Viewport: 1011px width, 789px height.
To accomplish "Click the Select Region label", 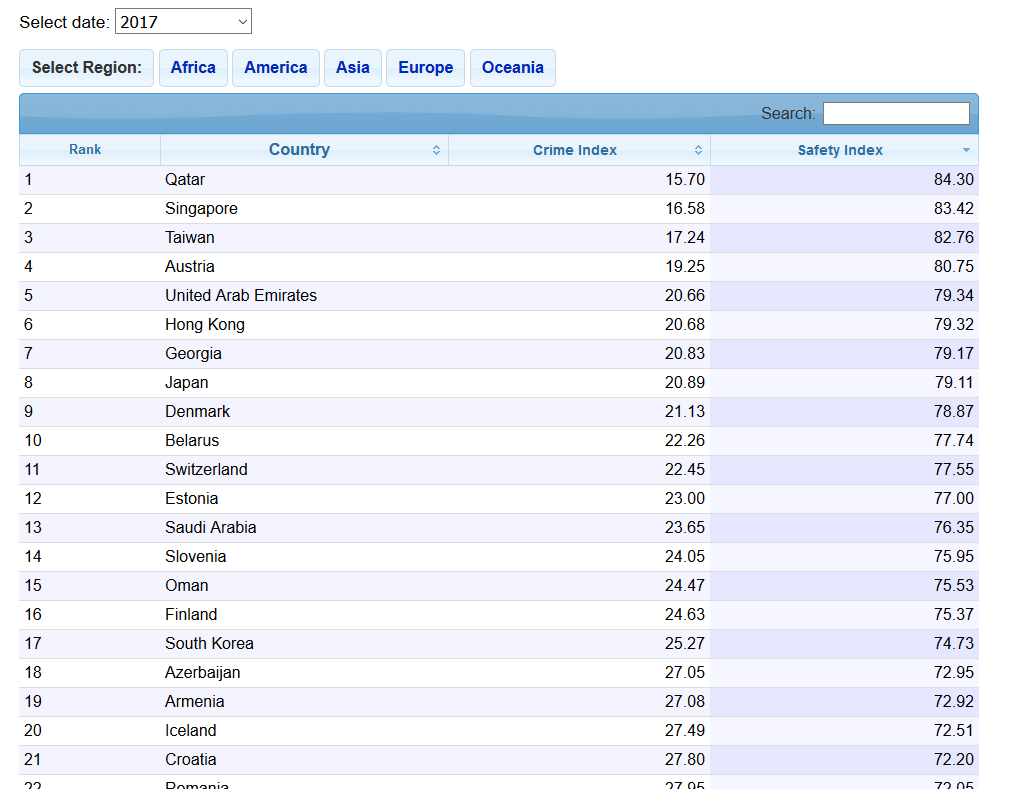I will click(x=87, y=68).
